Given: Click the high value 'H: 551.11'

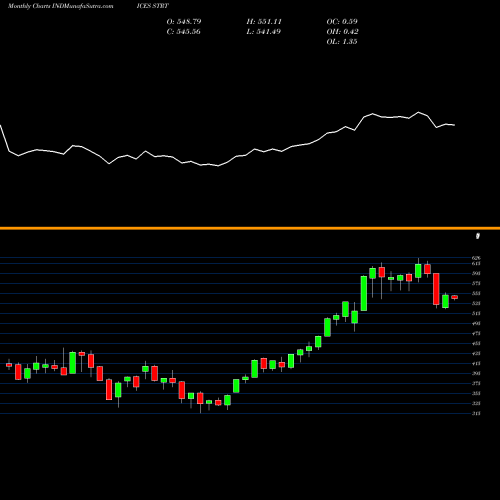Looking at the screenshot, I should pos(264,22).
